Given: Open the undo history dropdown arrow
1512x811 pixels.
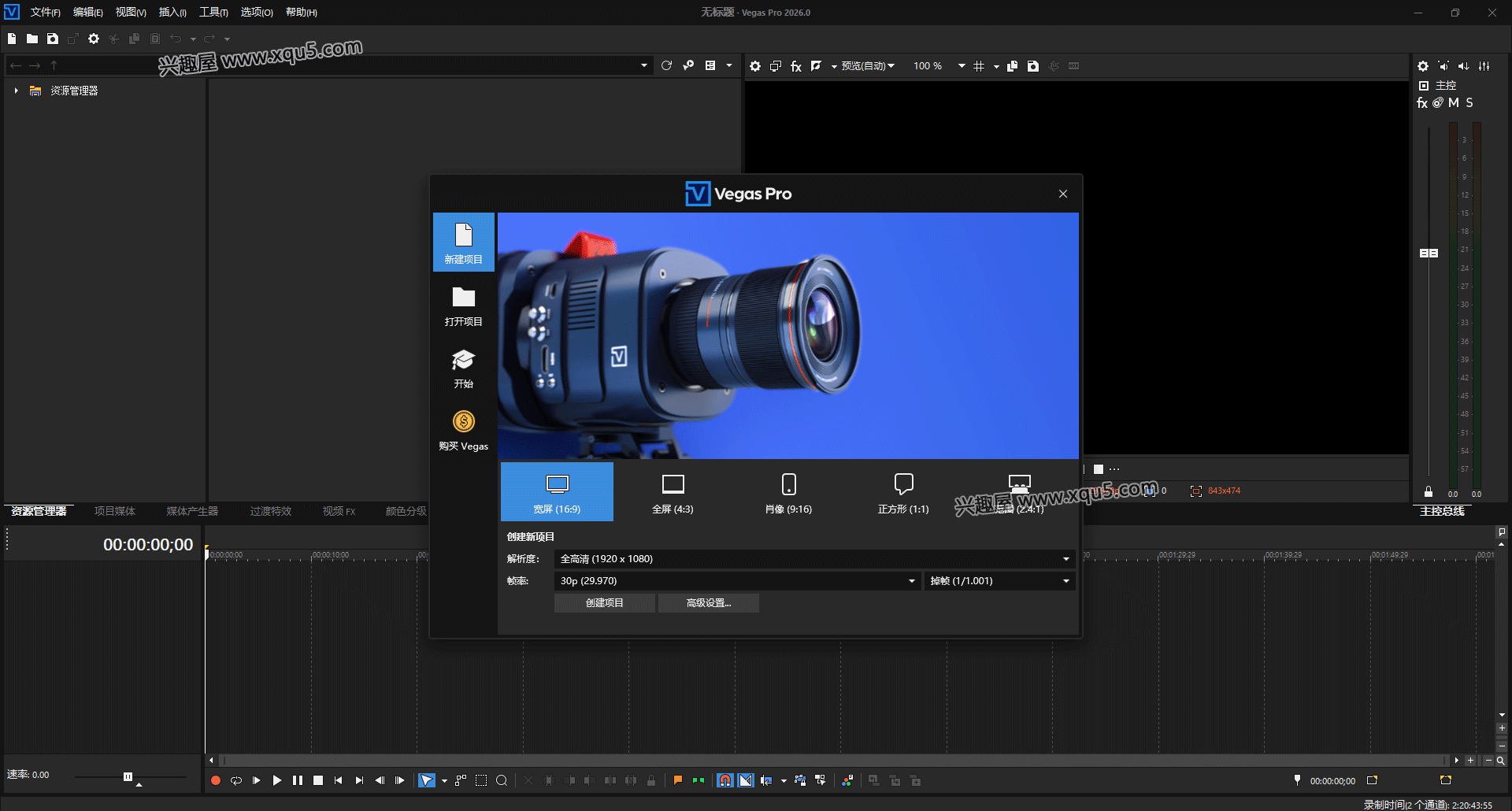Looking at the screenshot, I should (193, 39).
